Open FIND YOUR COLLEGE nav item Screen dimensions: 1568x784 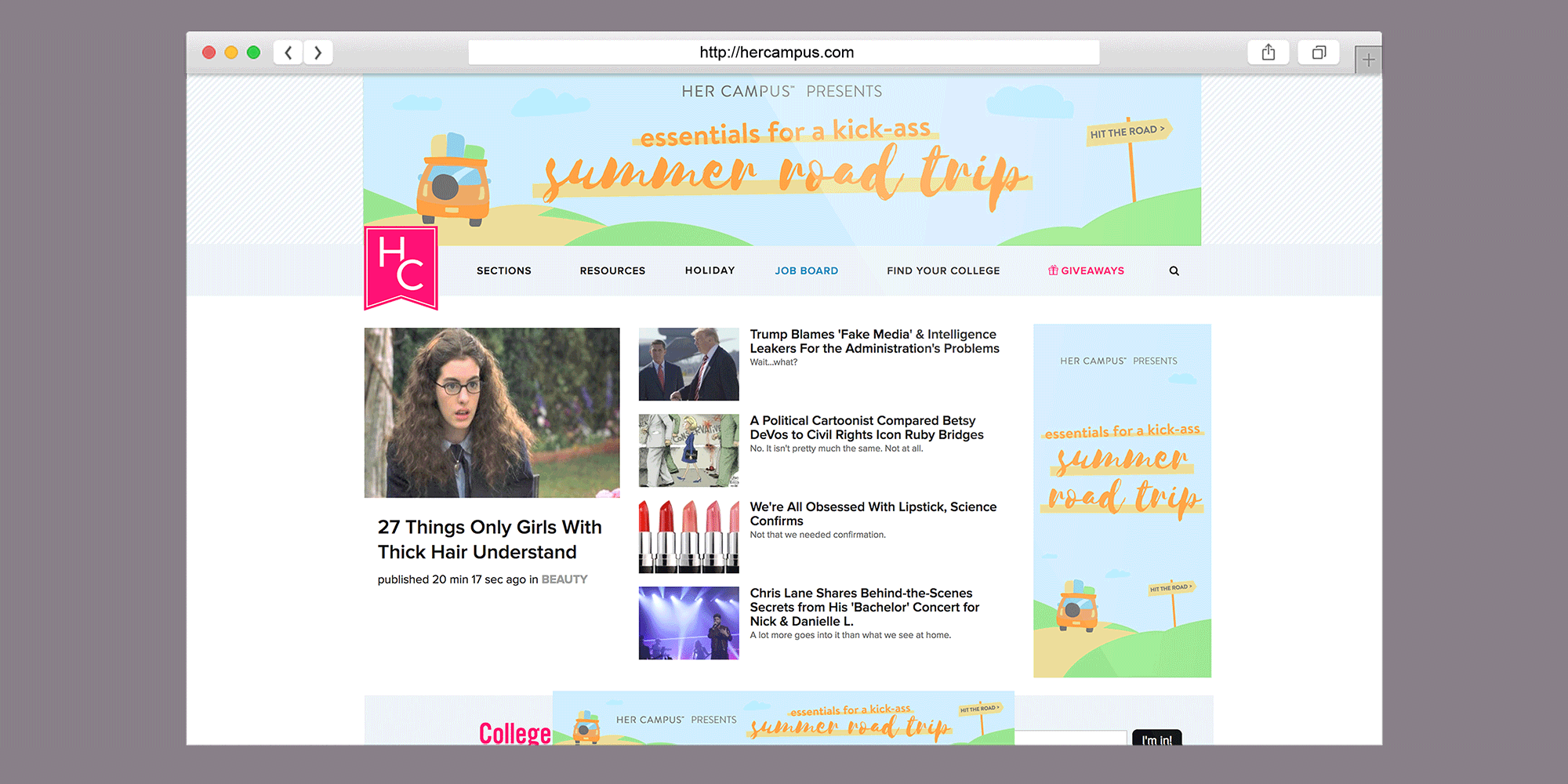coord(943,270)
